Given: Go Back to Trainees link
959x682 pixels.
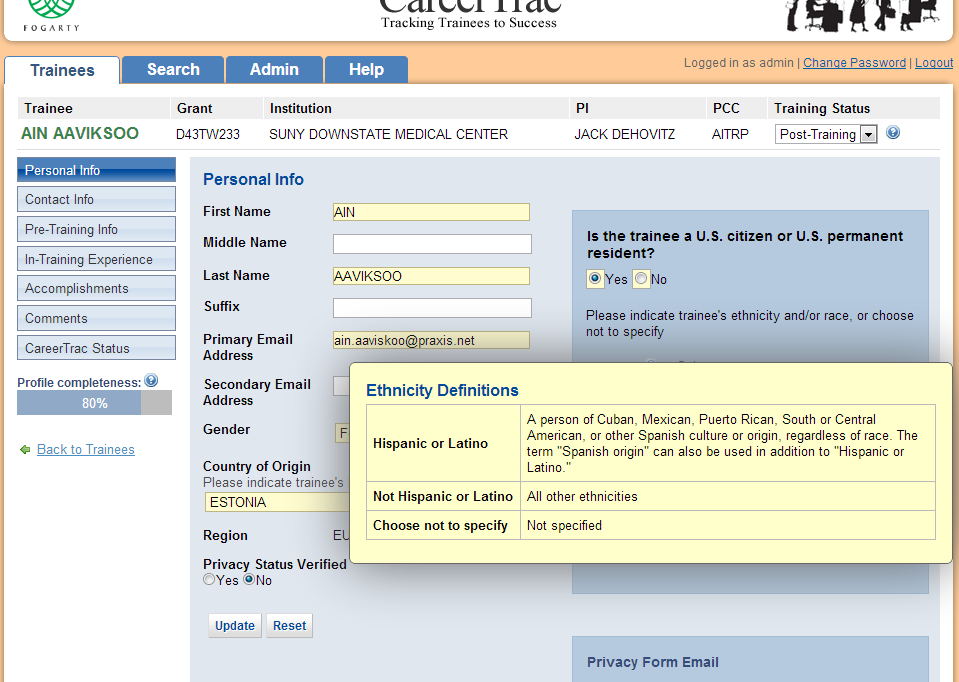Looking at the screenshot, I should 86,450.
